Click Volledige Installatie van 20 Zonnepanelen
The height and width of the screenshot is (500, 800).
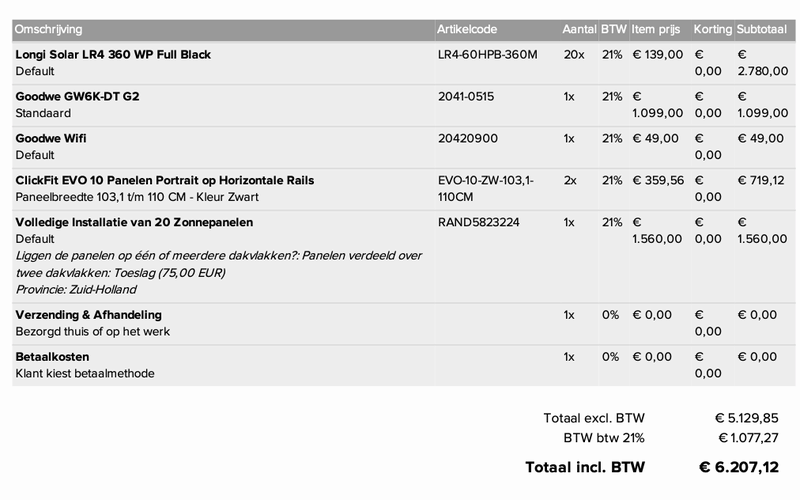(134, 222)
